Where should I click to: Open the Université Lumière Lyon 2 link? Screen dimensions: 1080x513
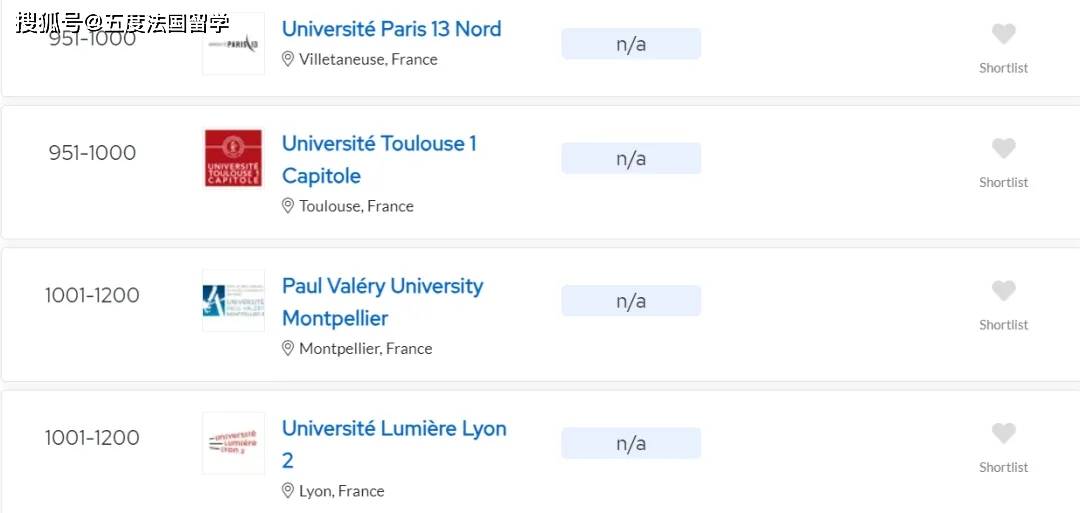[394, 443]
